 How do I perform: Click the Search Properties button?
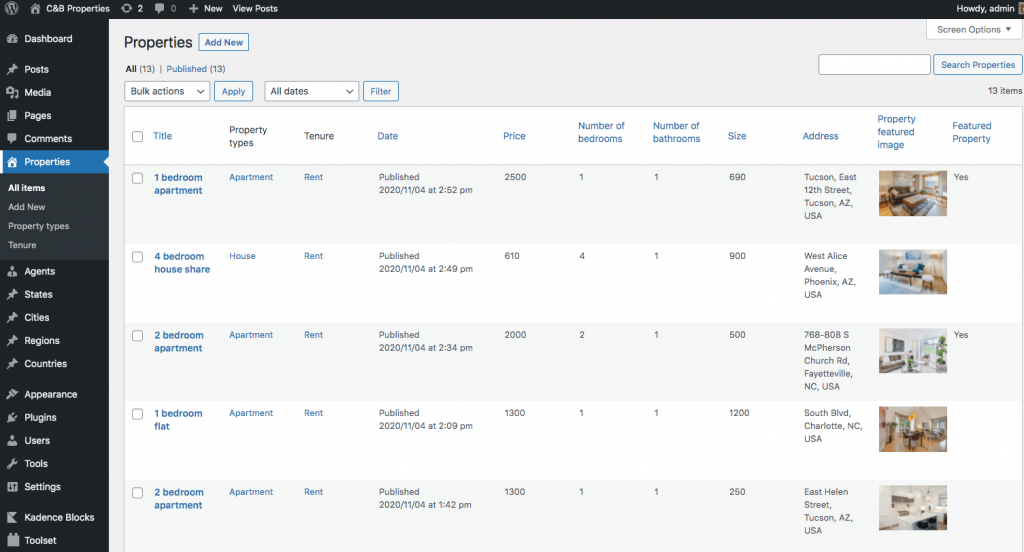(x=978, y=65)
